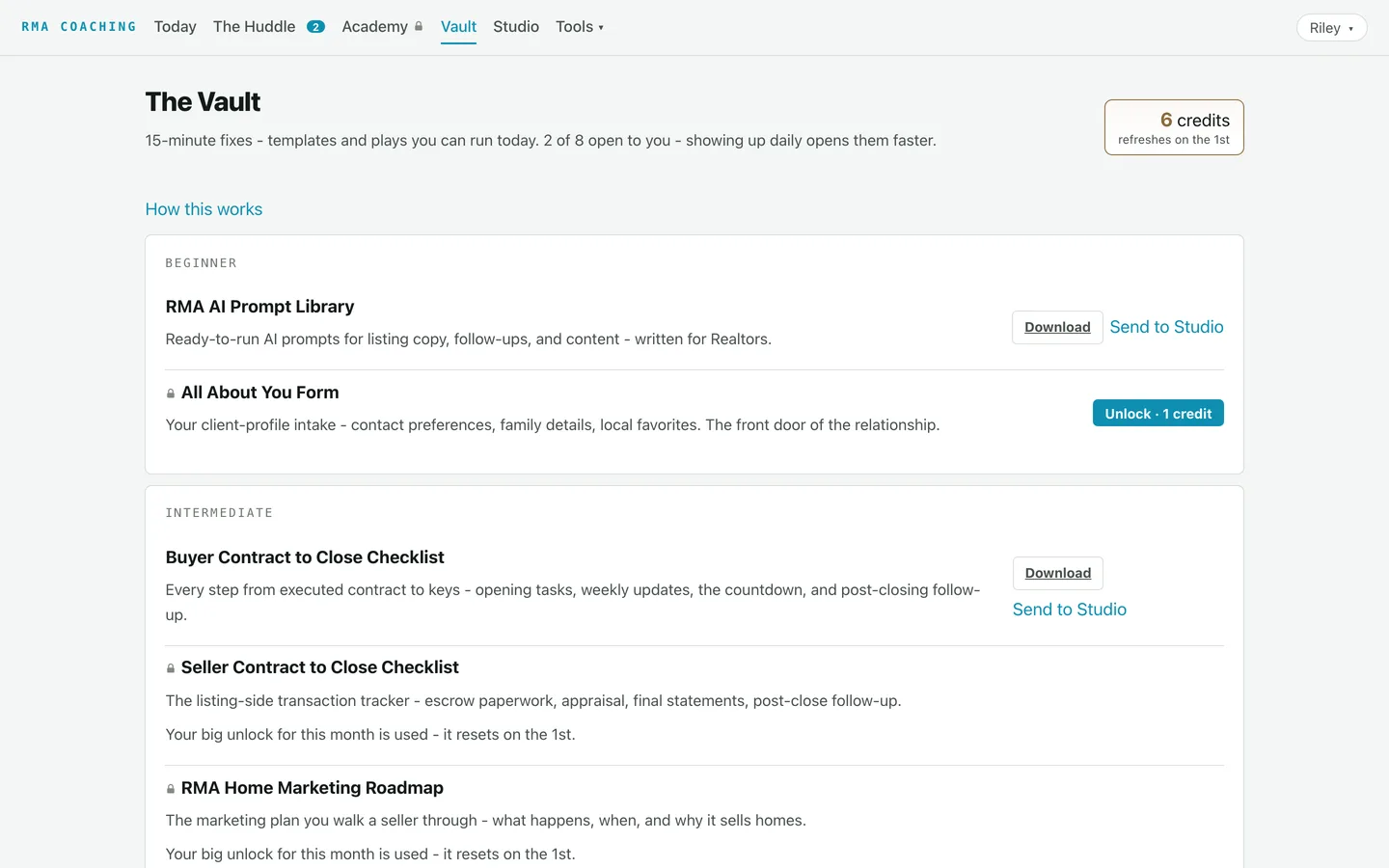The height and width of the screenshot is (868, 1389).
Task: Click the 'big unlock' note under Seller Contract
Action: (370, 734)
